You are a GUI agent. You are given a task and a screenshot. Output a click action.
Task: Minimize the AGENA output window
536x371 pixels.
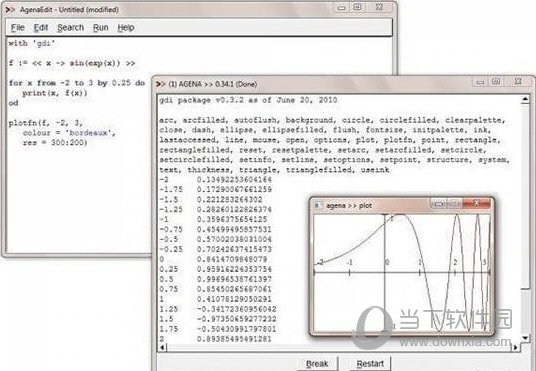(x=480, y=82)
